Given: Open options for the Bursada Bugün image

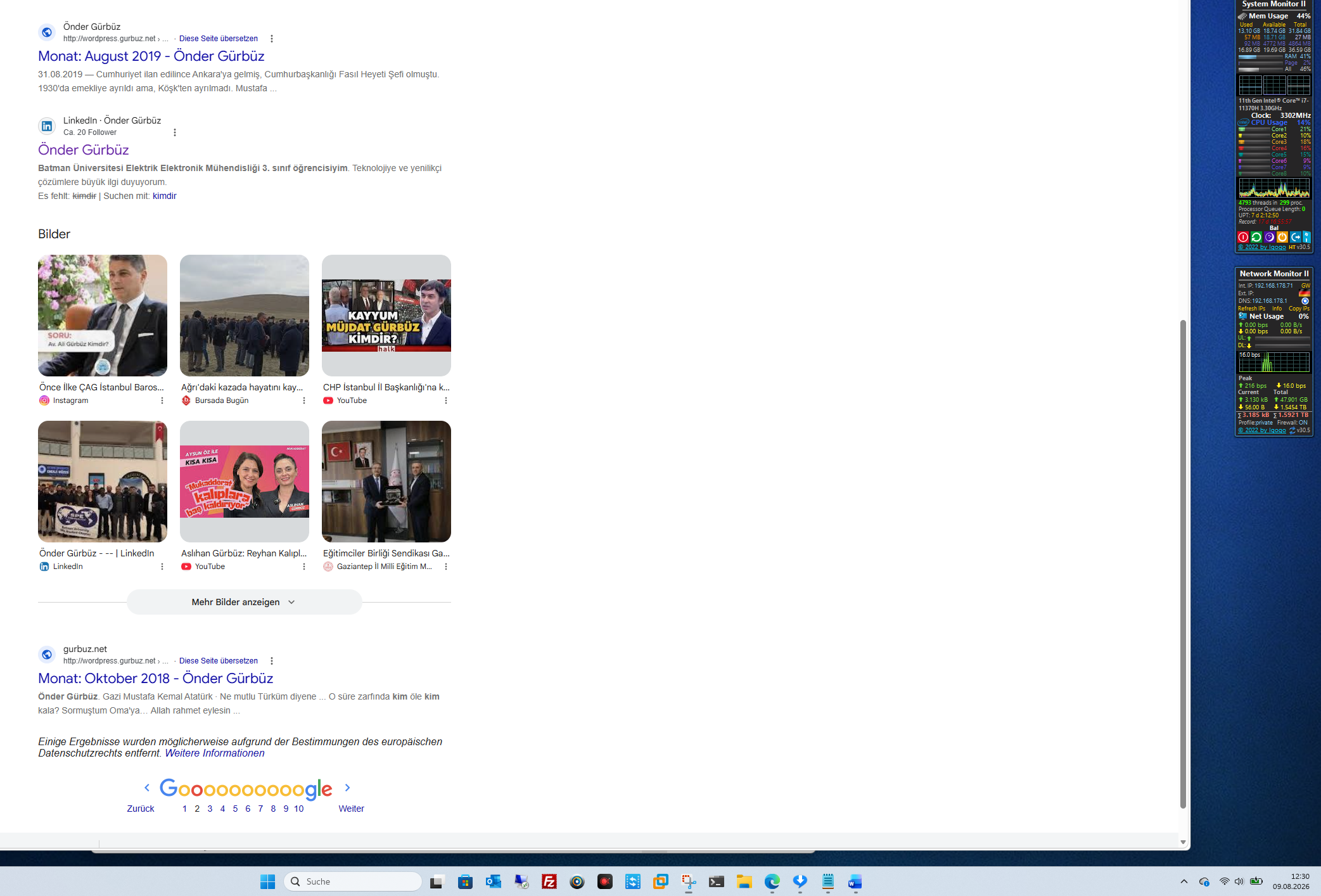Looking at the screenshot, I should pos(304,400).
